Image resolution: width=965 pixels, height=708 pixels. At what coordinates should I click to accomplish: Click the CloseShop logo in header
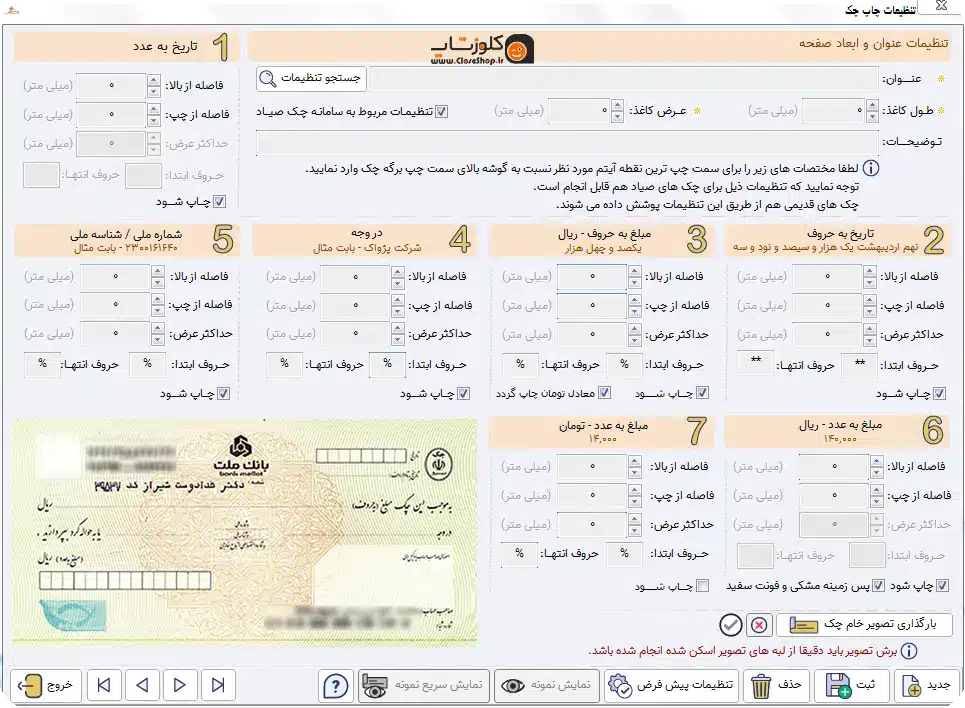(482, 49)
